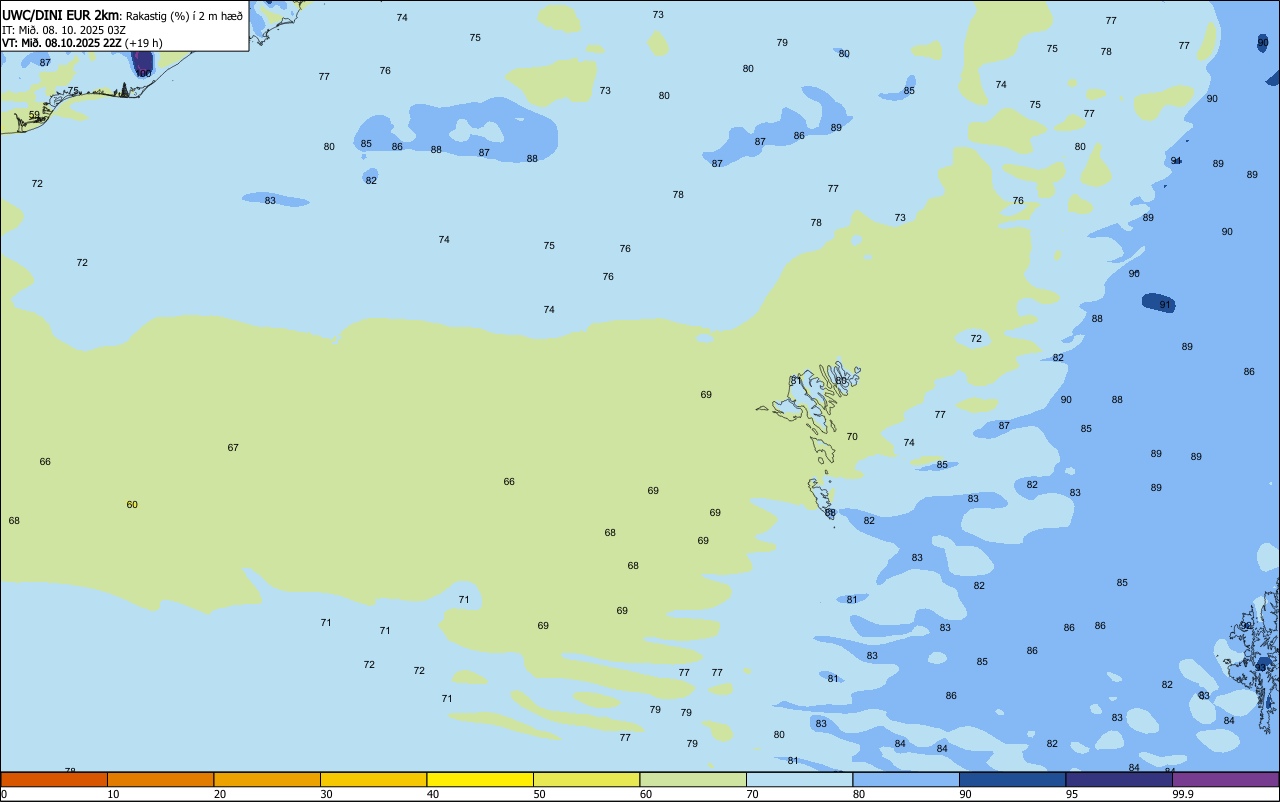Pick the light green 60–70 legend swatch
The width and height of the screenshot is (1280, 802).
click(x=693, y=779)
